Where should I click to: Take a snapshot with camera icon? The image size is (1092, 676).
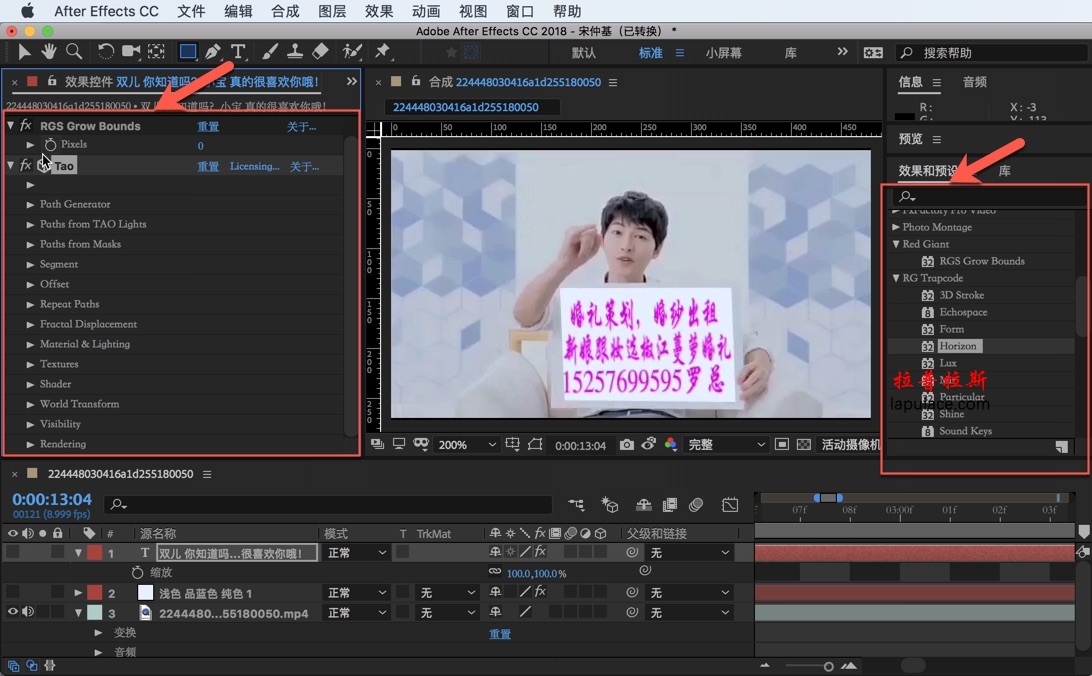pos(627,445)
